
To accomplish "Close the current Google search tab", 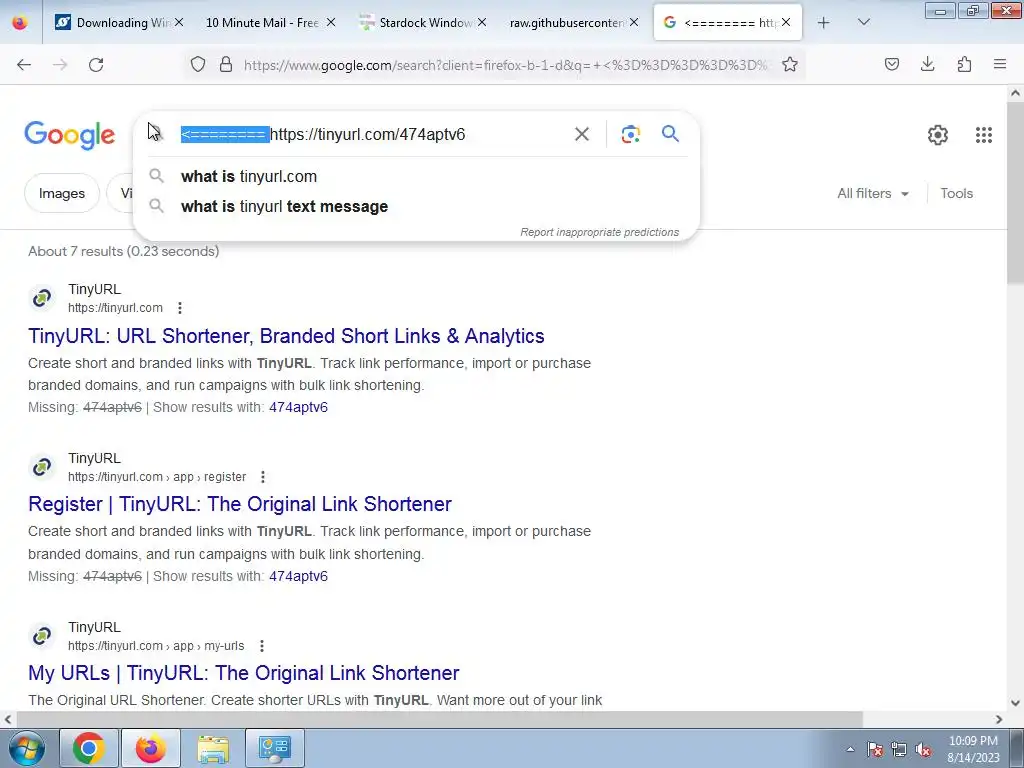I will click(786, 22).
